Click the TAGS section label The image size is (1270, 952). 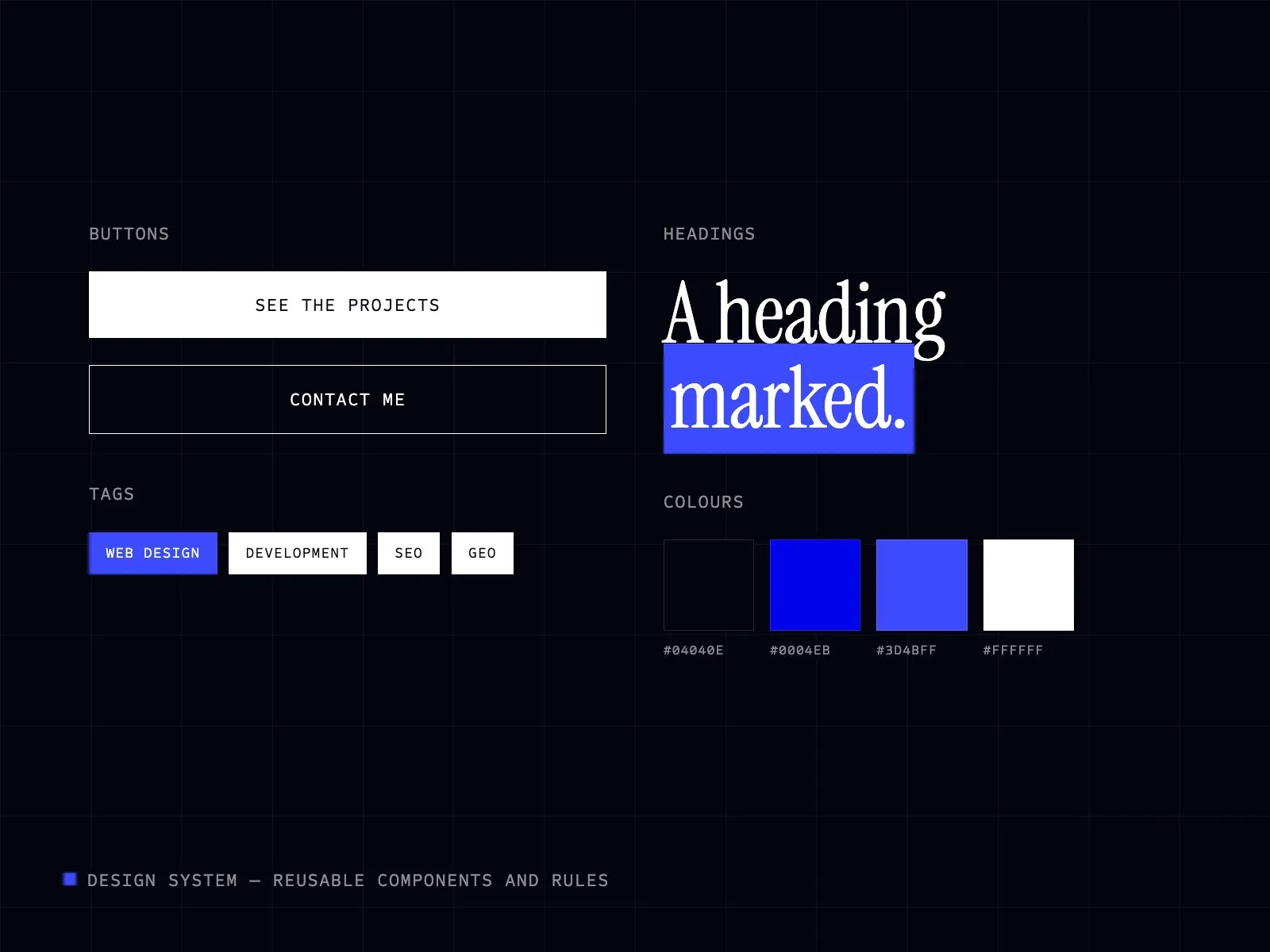[112, 494]
